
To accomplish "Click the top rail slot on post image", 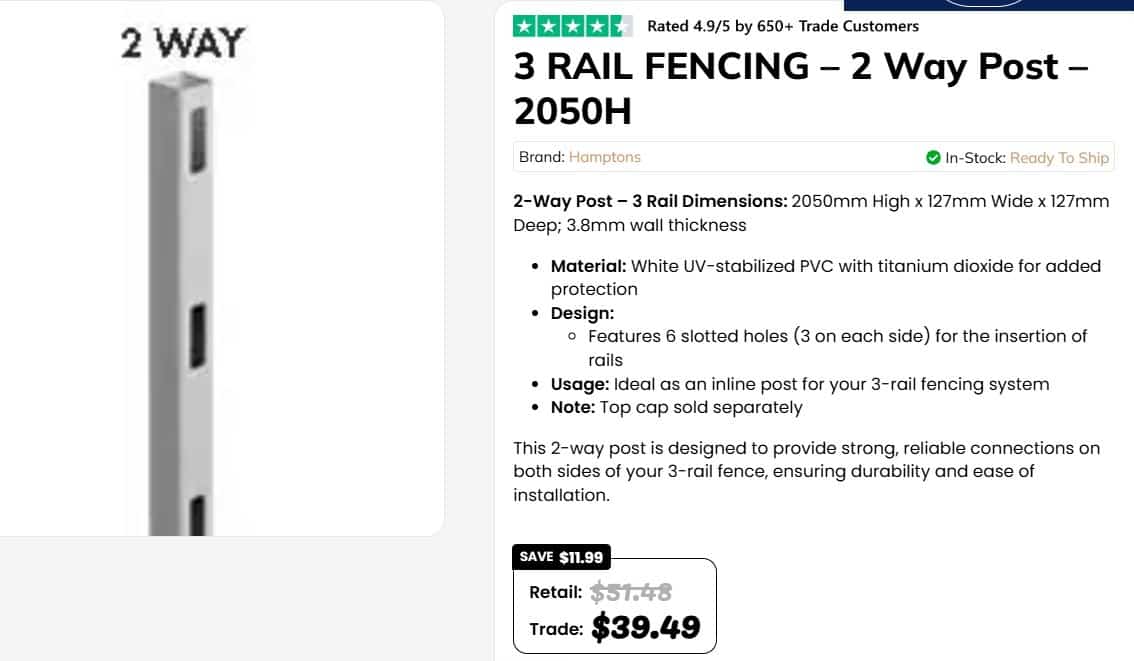I will [x=197, y=139].
